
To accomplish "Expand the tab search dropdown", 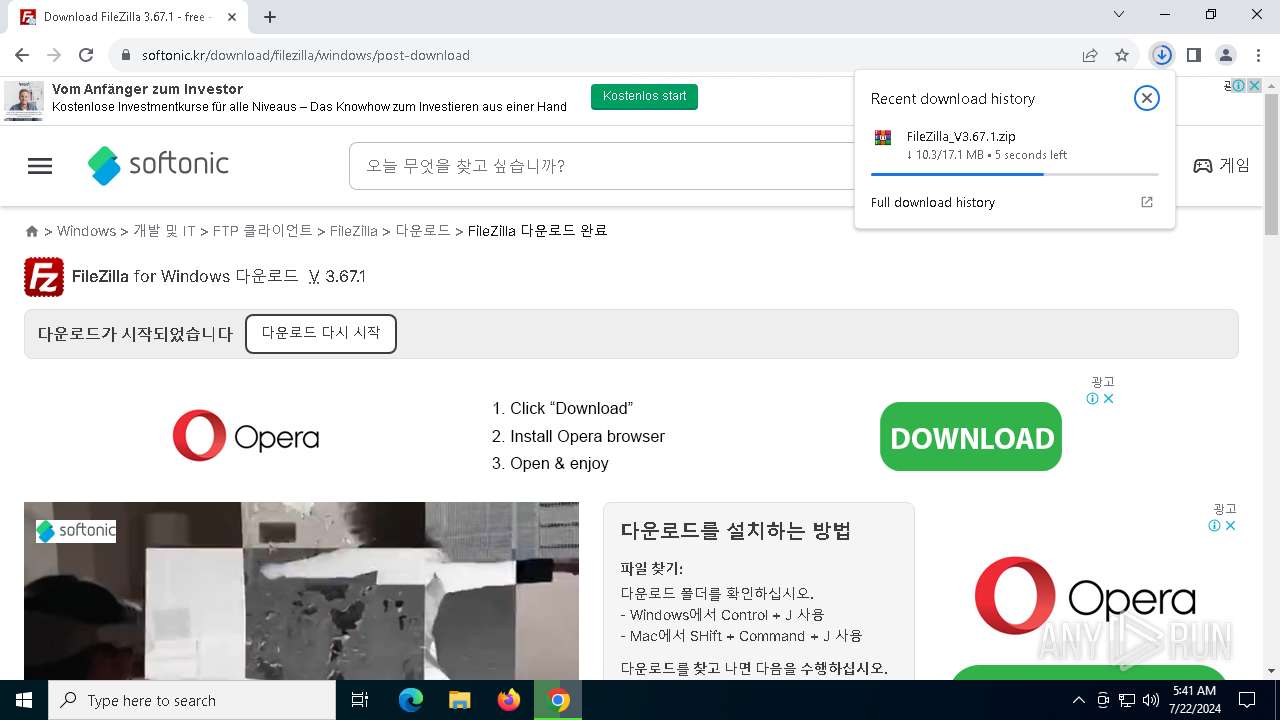I will 1119,14.
